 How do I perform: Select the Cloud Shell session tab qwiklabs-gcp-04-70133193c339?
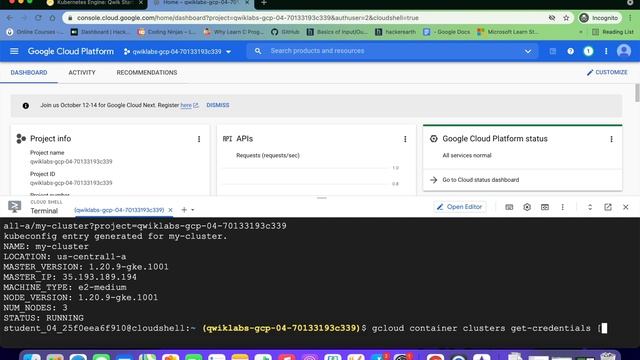[119, 210]
